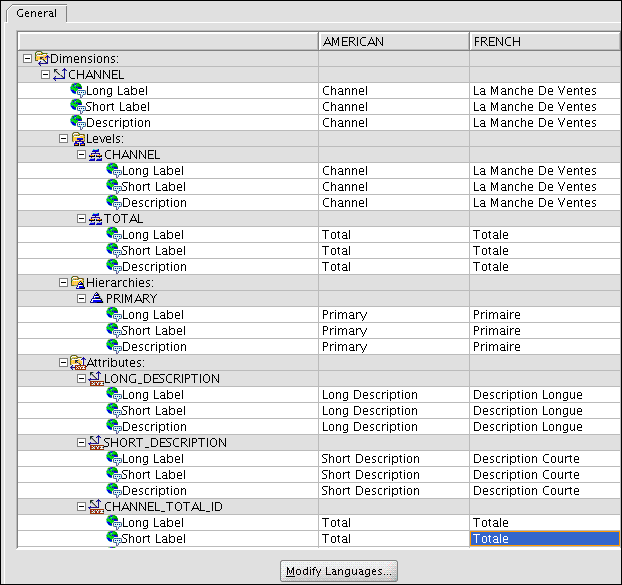Select PRIMARY Long Label French cell 'Primaire'
The image size is (622, 585).
[x=544, y=315]
